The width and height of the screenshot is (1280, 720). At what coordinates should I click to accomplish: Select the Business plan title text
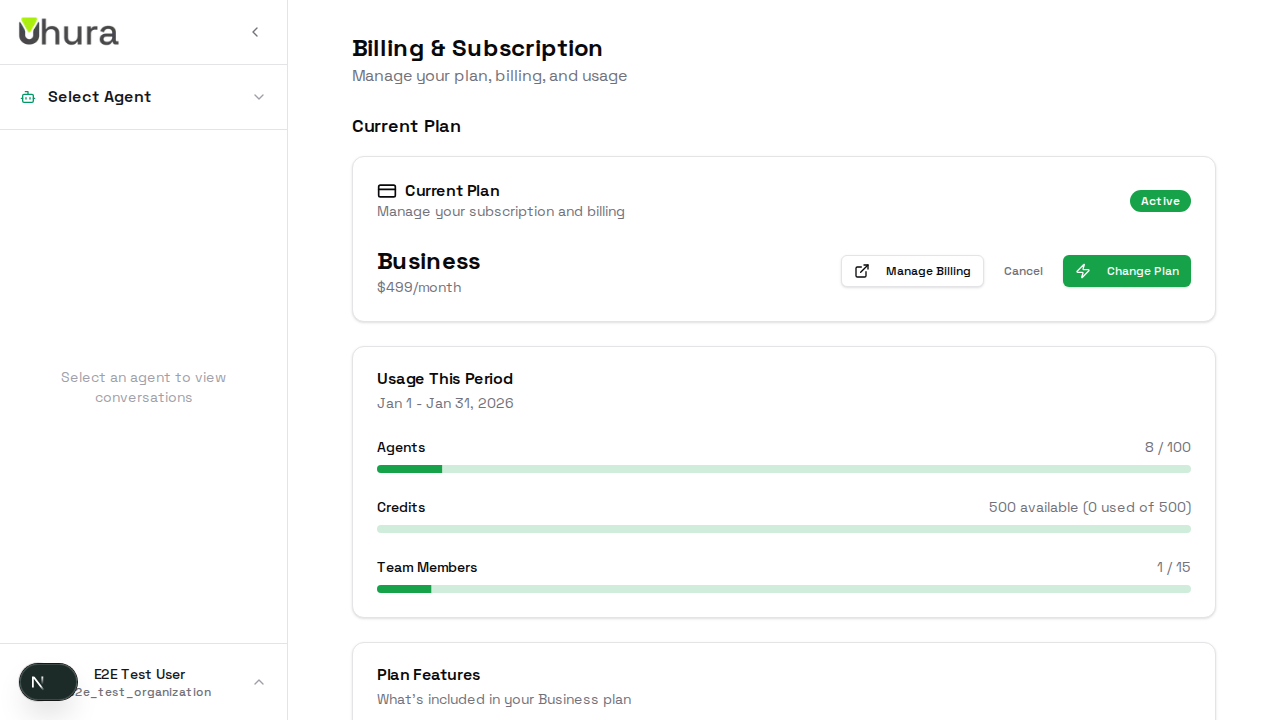(x=428, y=261)
